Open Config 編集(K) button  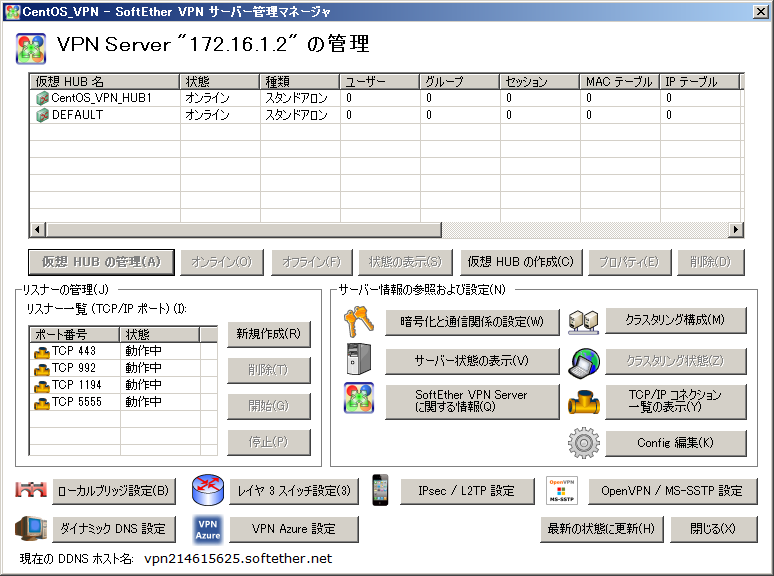pos(675,443)
